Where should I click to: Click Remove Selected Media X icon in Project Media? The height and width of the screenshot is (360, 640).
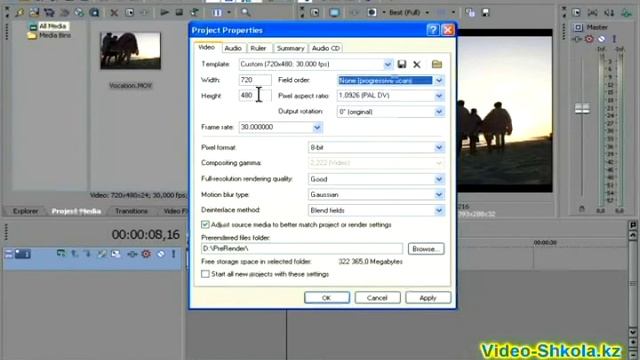[x=114, y=13]
